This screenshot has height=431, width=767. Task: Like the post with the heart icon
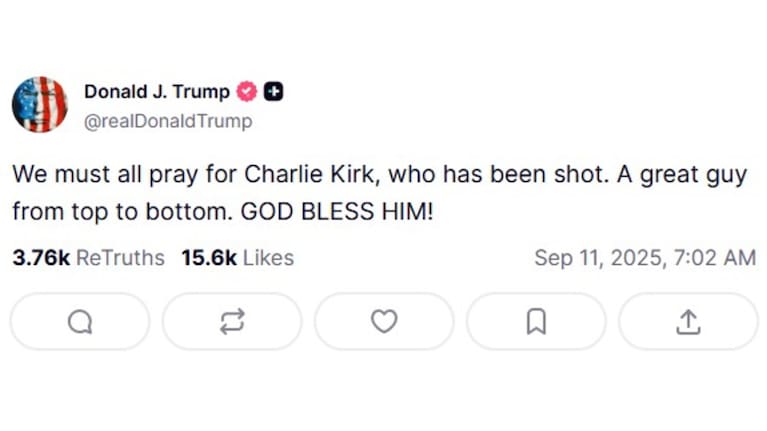click(384, 321)
